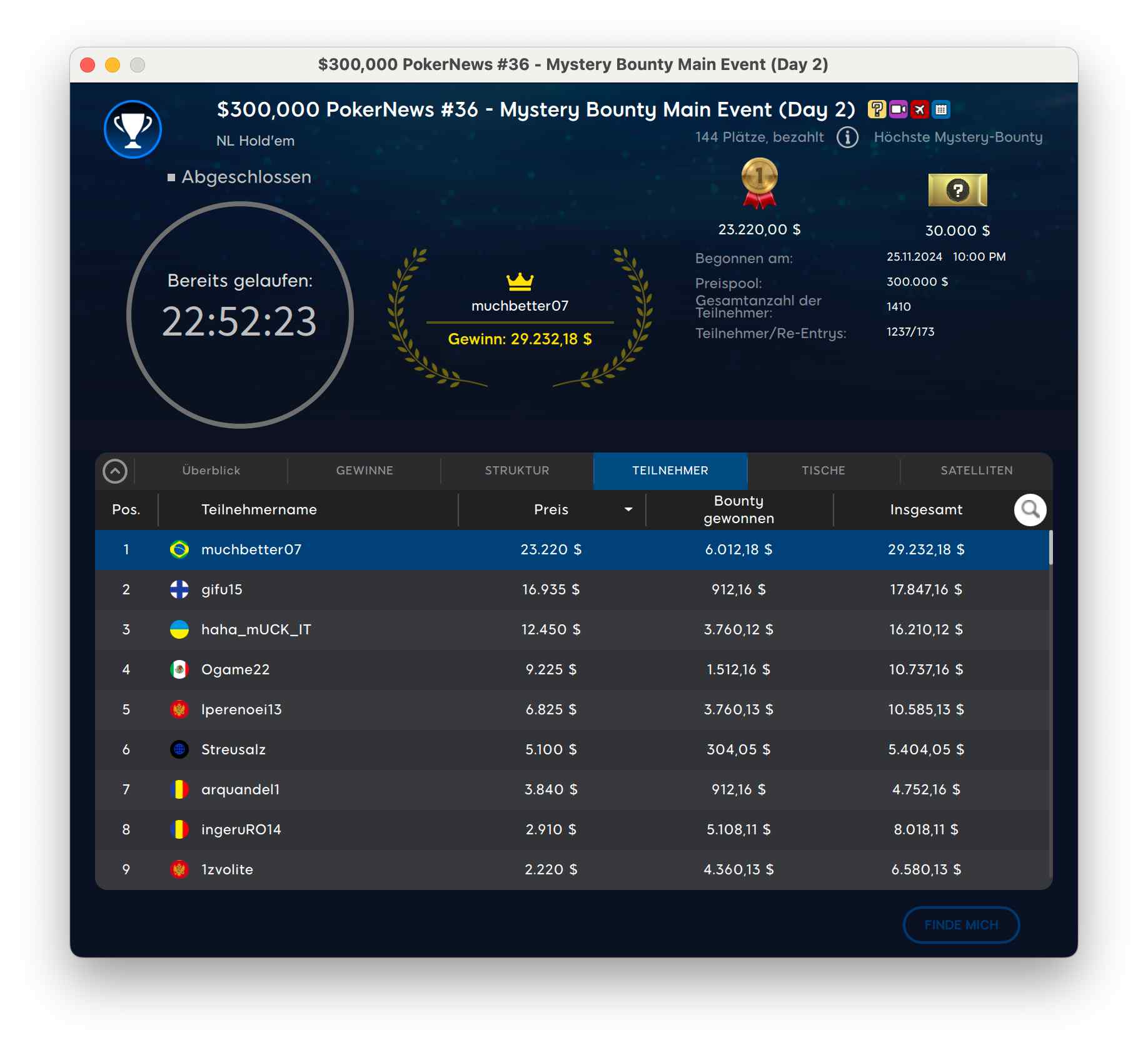The image size is (1148, 1050).
Task: Click the magnifier search icon in table header
Action: pyautogui.click(x=1030, y=510)
